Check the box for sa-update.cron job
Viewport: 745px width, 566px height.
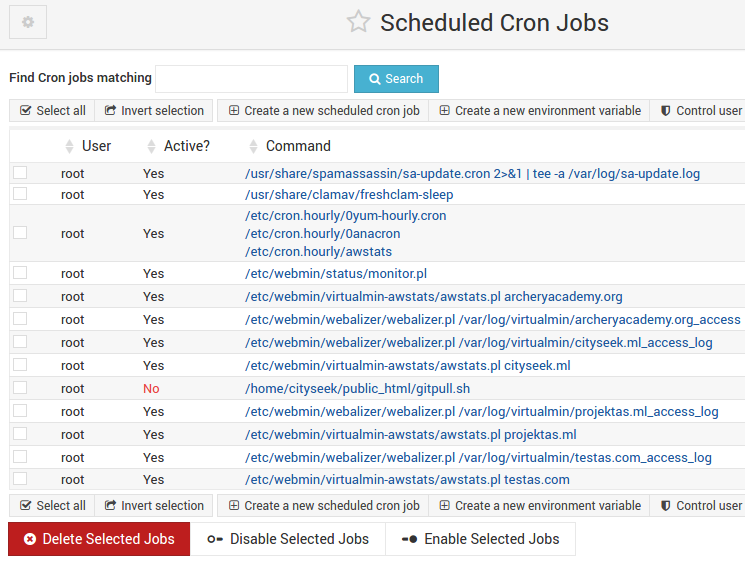(20, 173)
